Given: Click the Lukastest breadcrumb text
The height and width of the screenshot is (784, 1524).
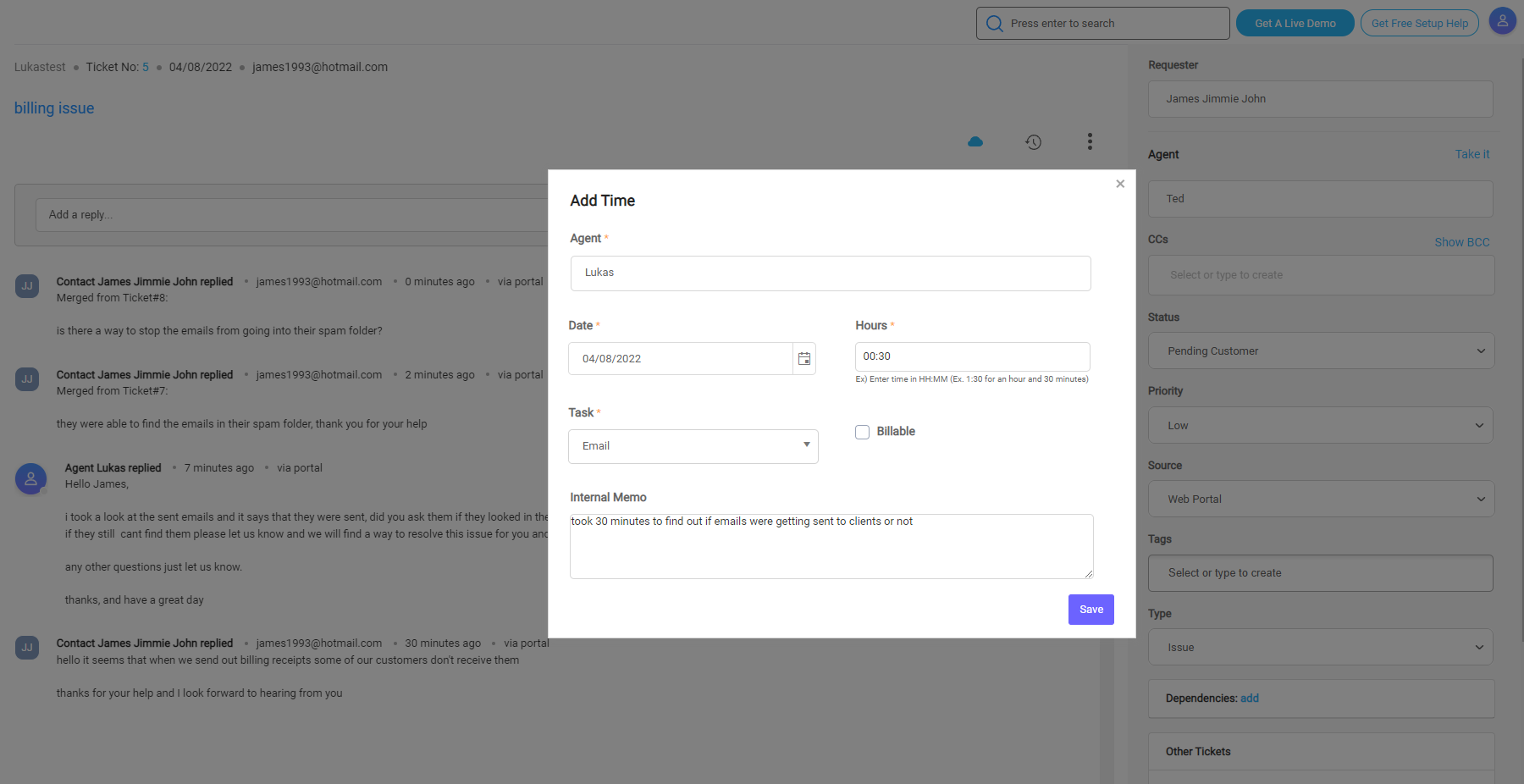Looking at the screenshot, I should 40,67.
